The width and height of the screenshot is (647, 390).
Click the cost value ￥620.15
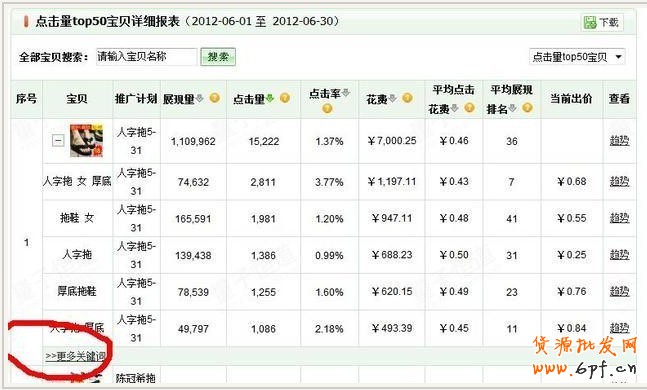coord(392,291)
